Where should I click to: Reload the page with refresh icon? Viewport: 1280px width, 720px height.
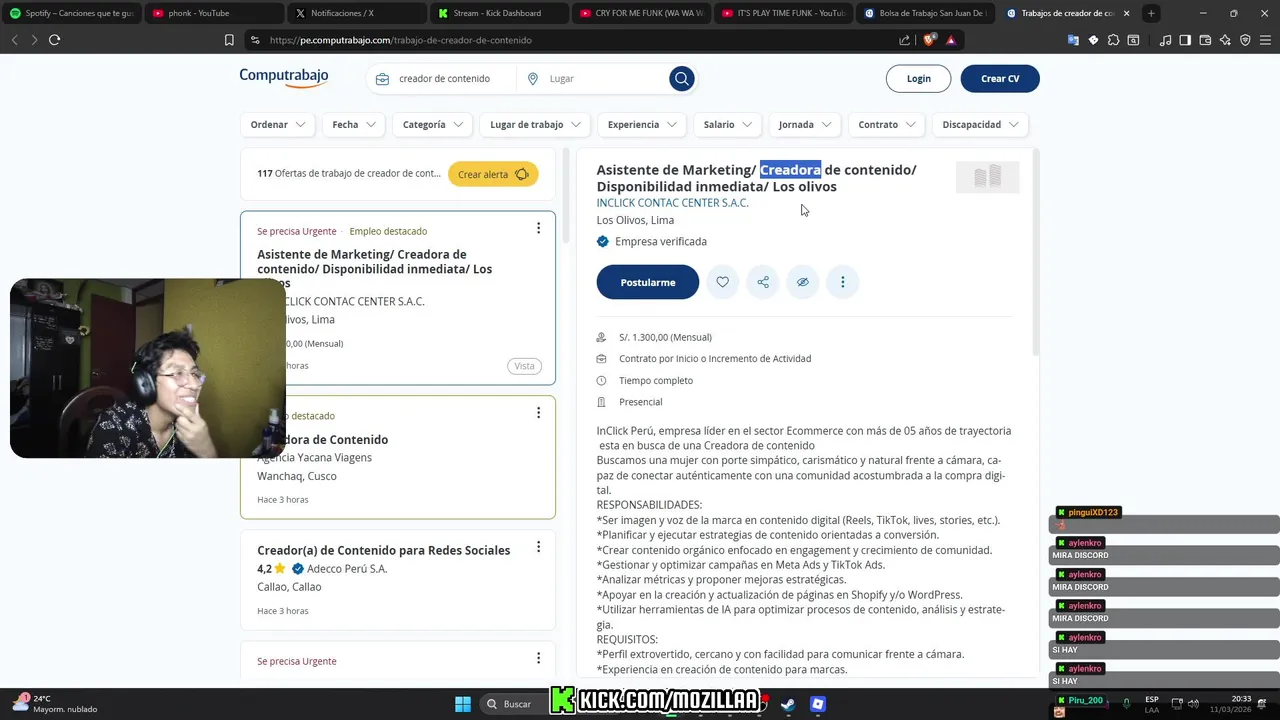[x=54, y=40]
